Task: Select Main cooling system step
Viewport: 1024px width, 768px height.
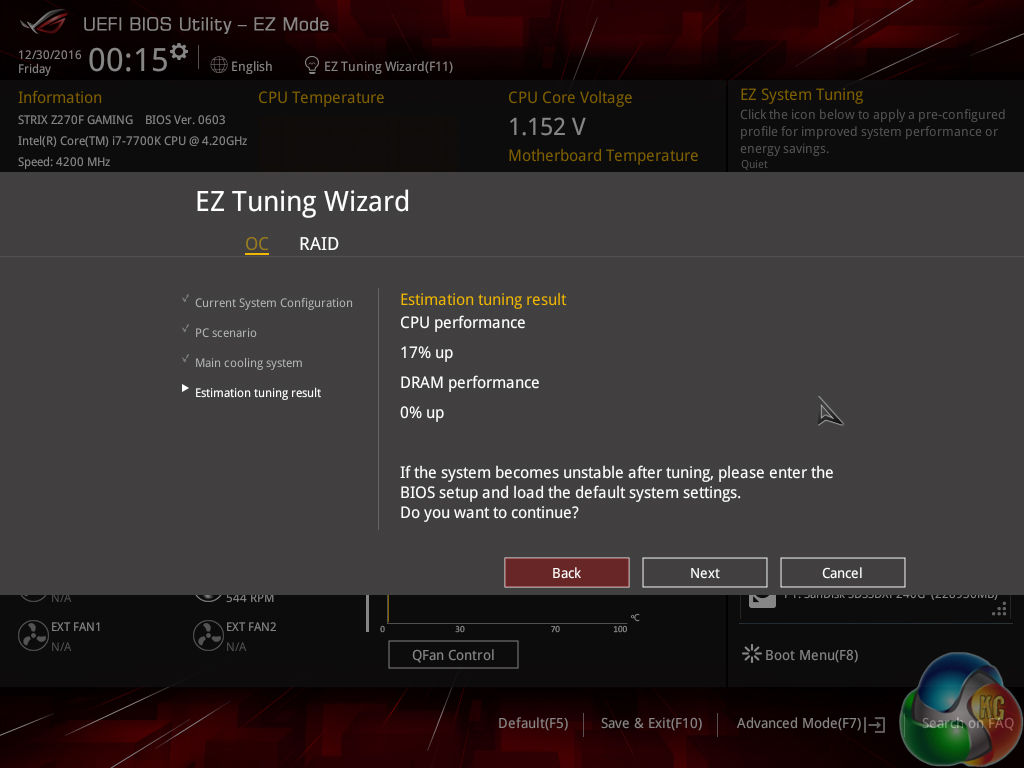Action: pos(248,362)
